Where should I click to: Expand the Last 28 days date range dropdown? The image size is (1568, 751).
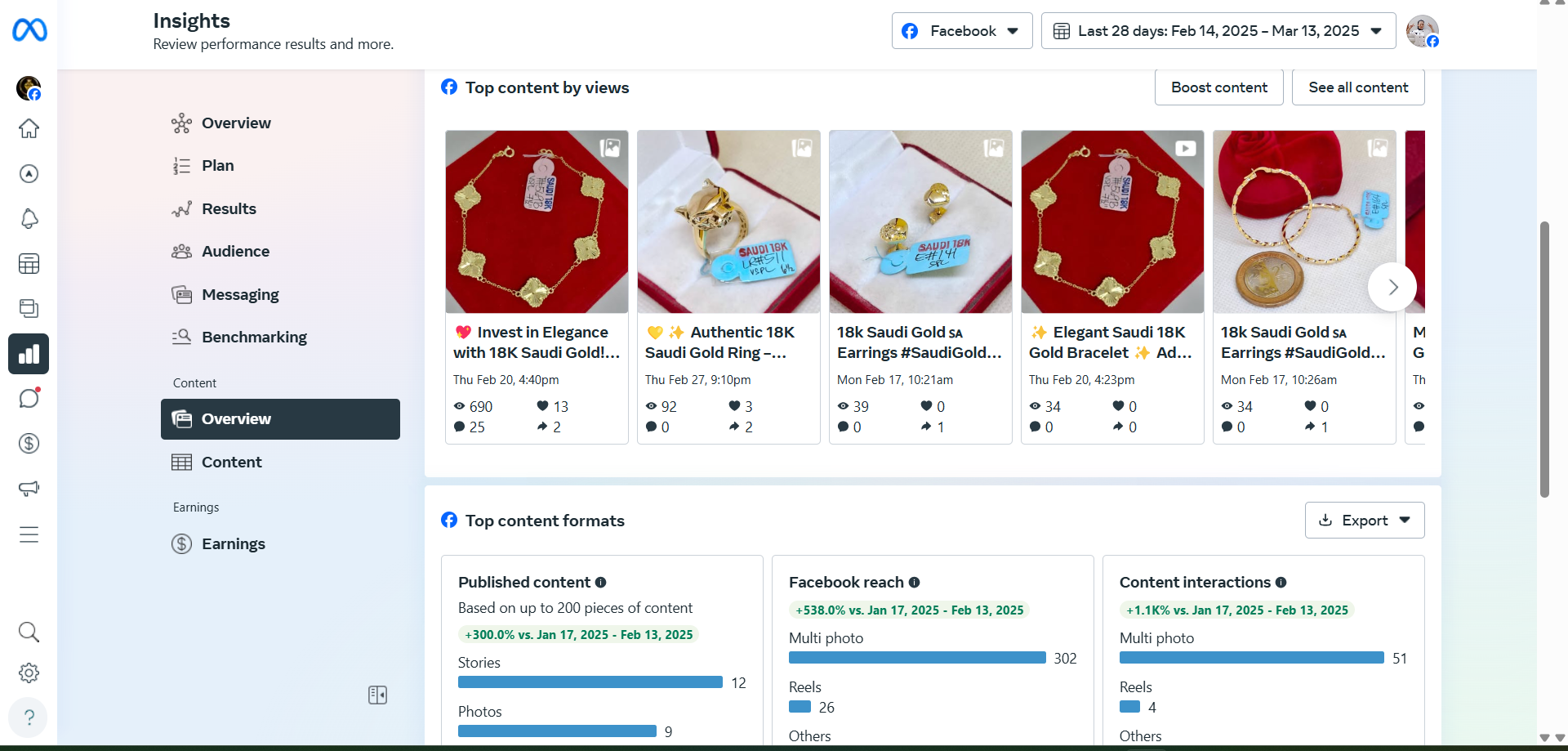[1218, 31]
